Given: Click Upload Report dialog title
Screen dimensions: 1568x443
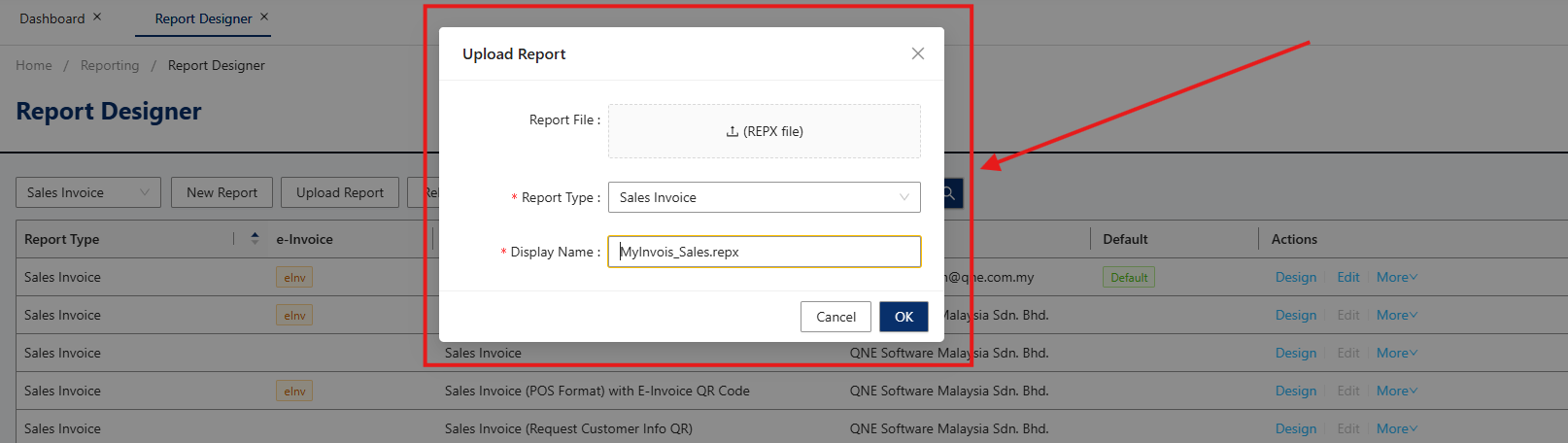Looking at the screenshot, I should point(514,54).
